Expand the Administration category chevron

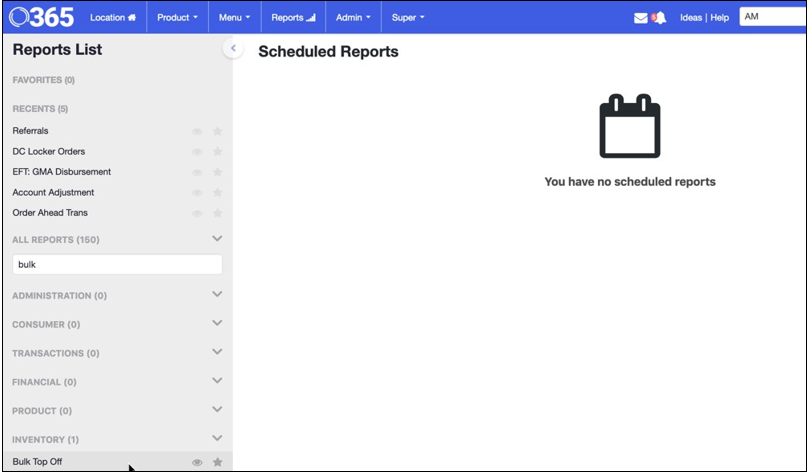pyautogui.click(x=217, y=295)
